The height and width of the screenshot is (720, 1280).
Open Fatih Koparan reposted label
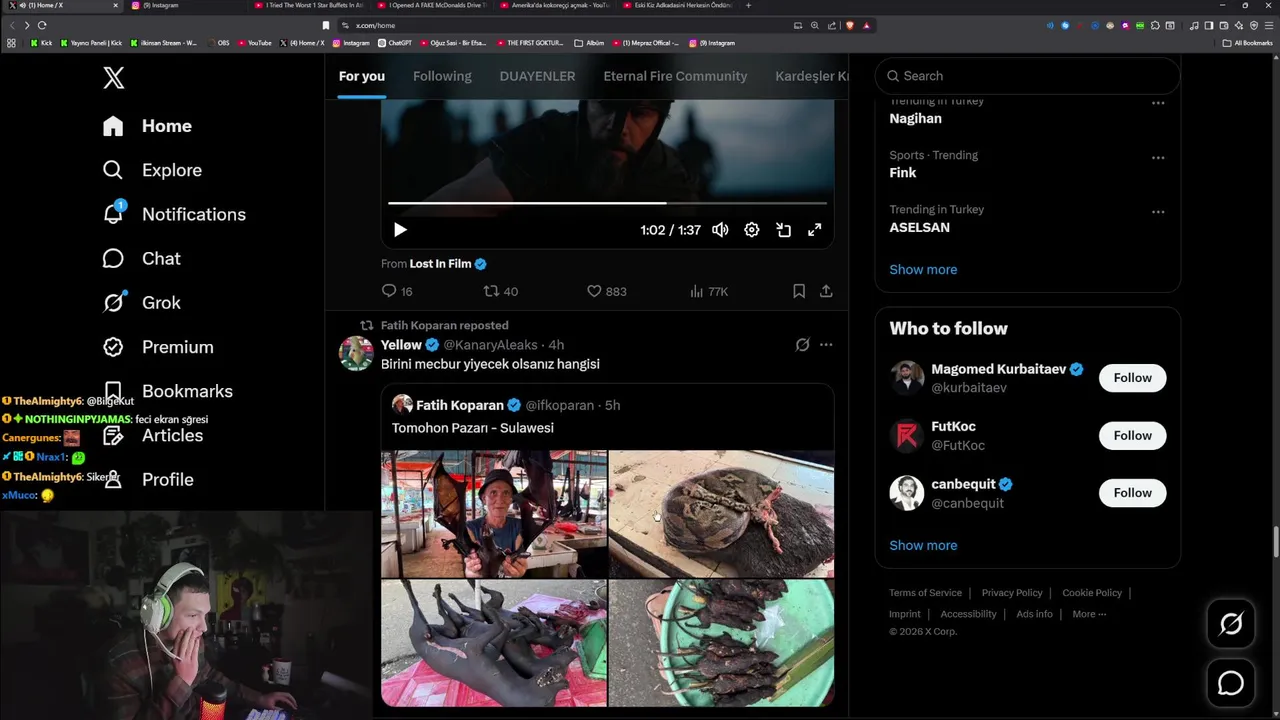point(444,325)
